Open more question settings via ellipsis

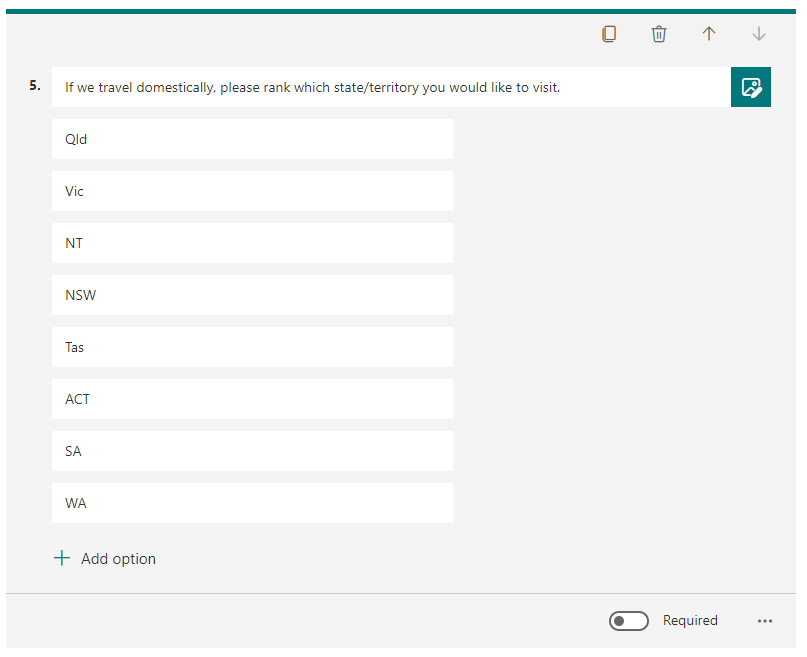[765, 620]
